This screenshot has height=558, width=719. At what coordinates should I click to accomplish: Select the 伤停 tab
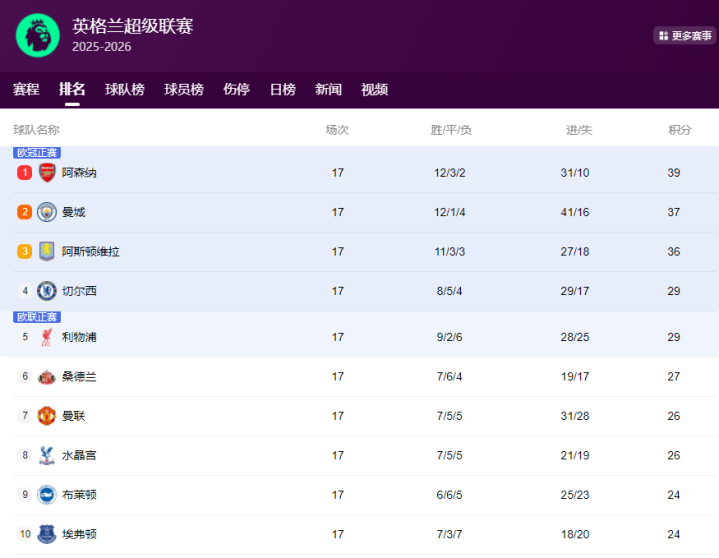(x=236, y=89)
